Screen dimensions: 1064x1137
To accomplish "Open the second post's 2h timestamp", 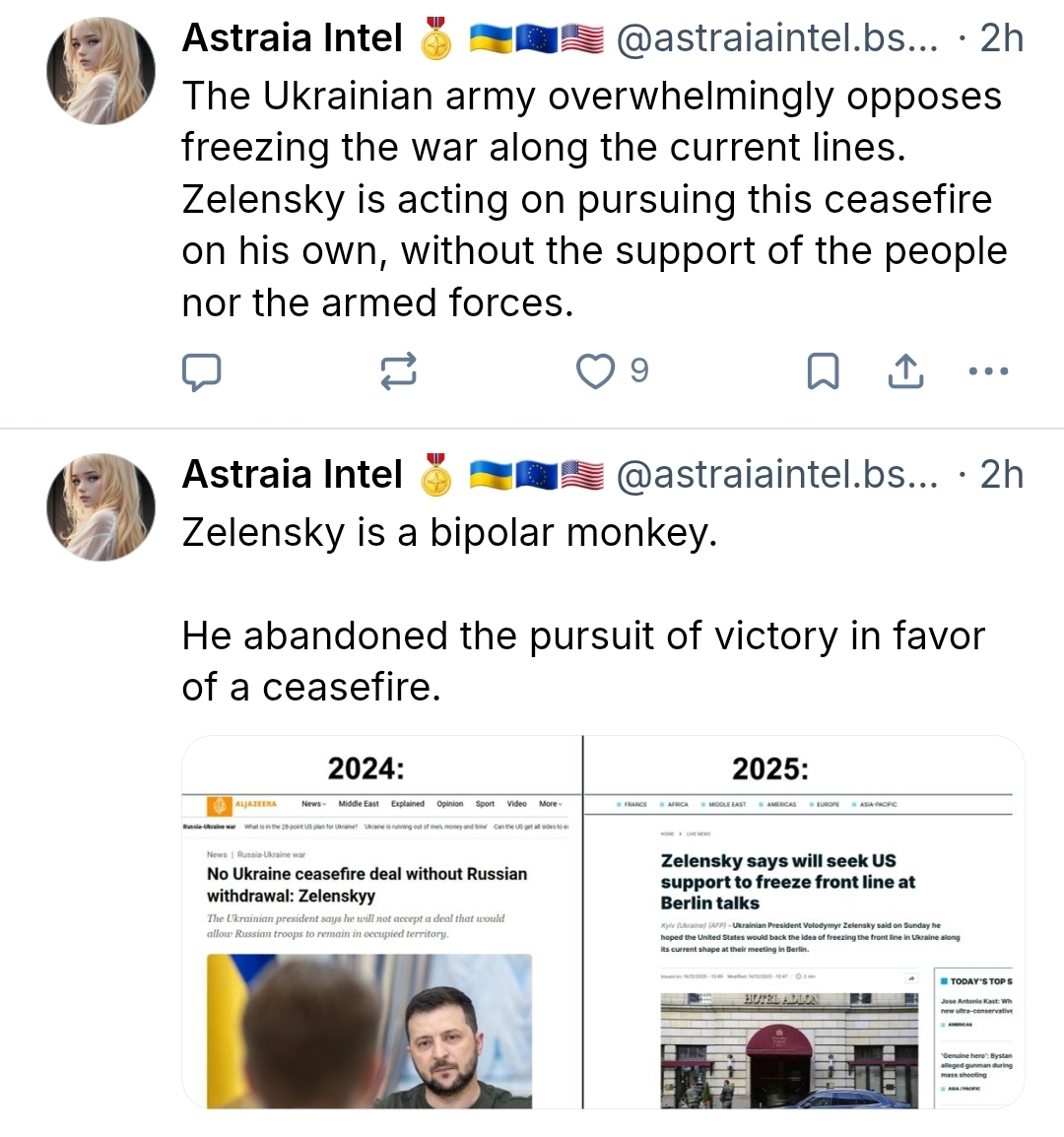I will [x=1001, y=475].
